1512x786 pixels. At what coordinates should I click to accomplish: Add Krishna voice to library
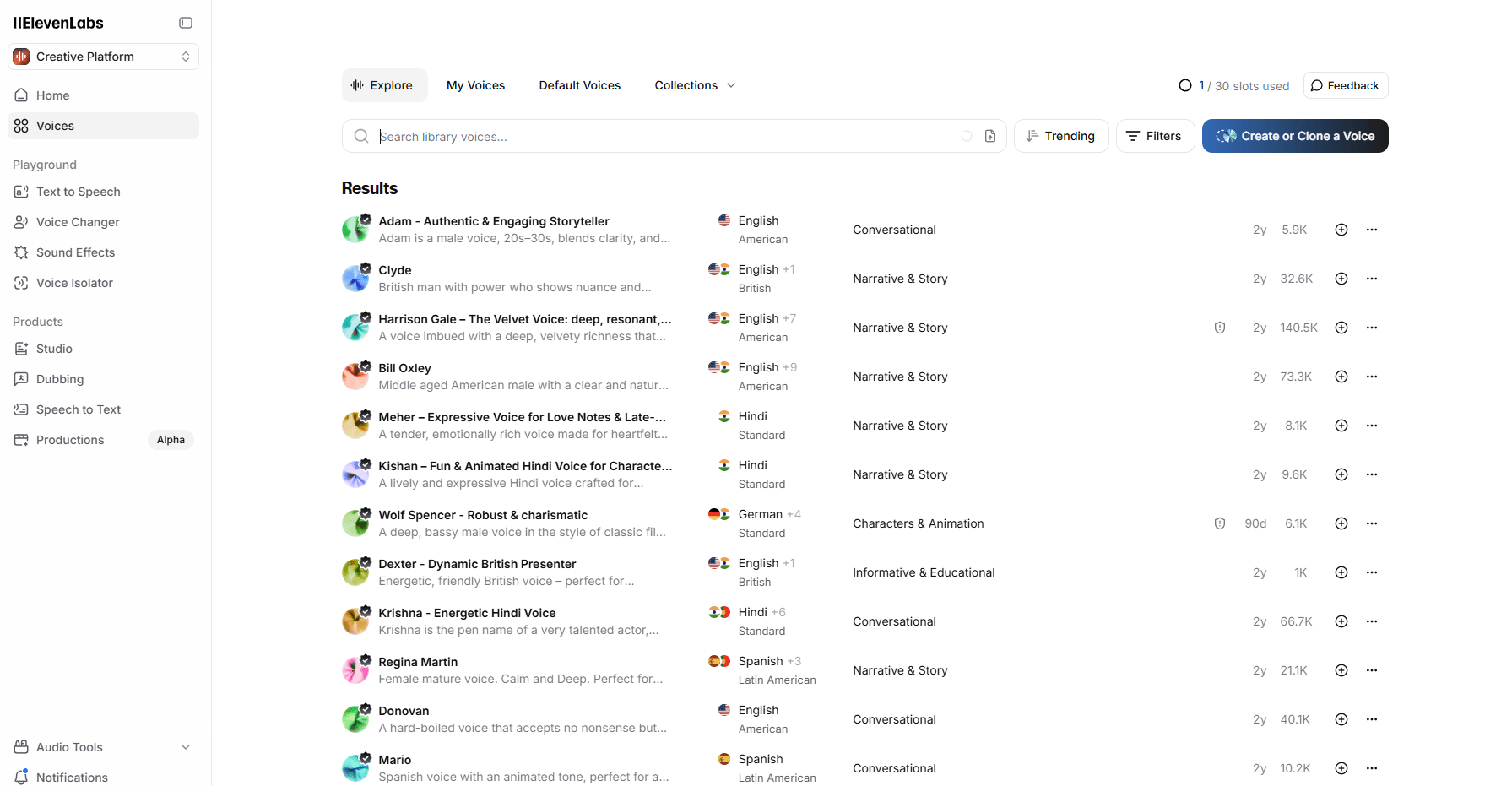(x=1341, y=621)
